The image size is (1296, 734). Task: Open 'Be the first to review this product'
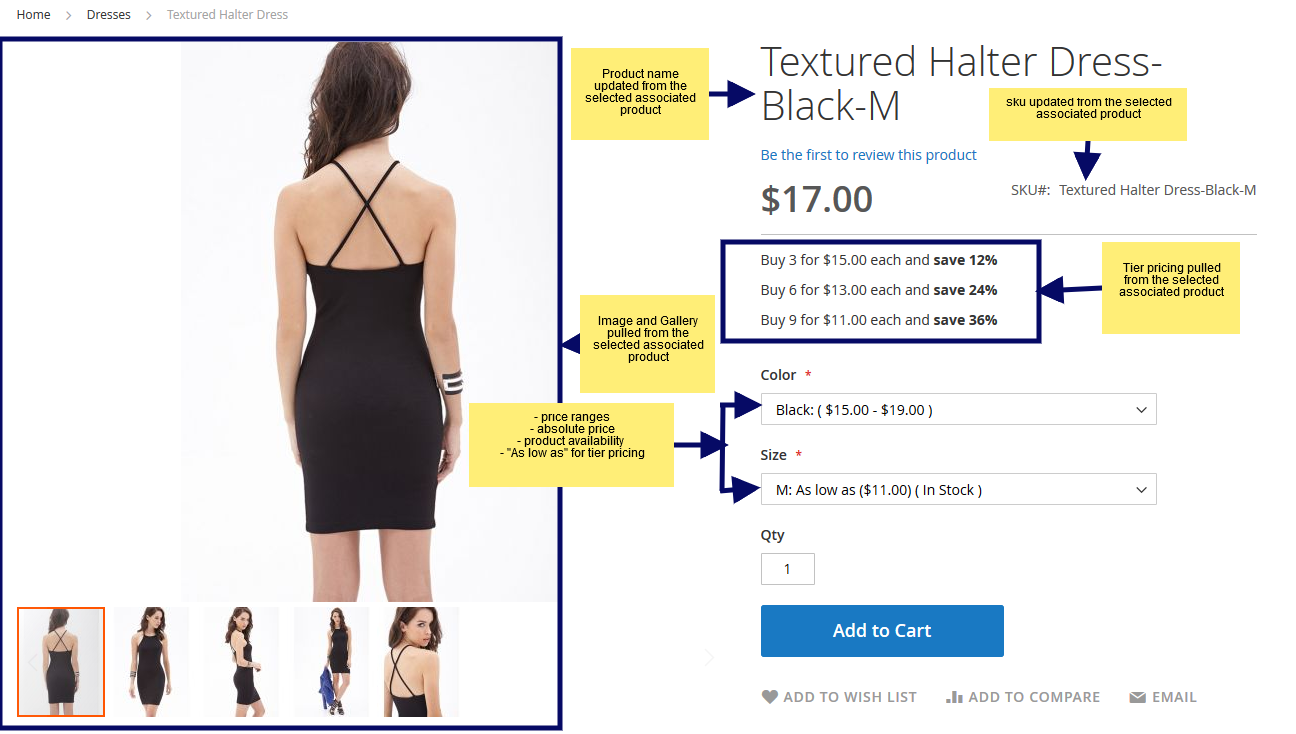tap(868, 155)
